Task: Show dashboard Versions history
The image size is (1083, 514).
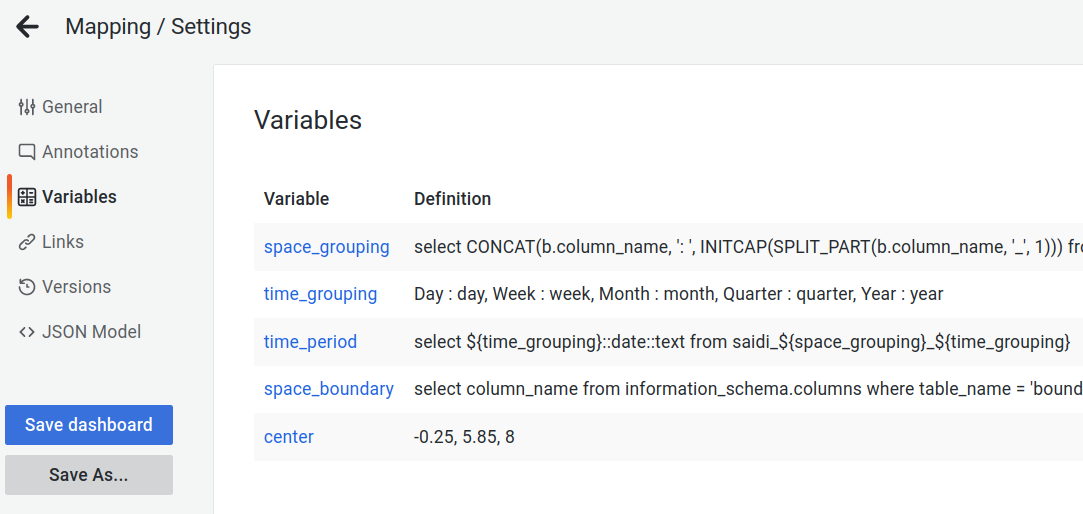Action: click(x=76, y=287)
